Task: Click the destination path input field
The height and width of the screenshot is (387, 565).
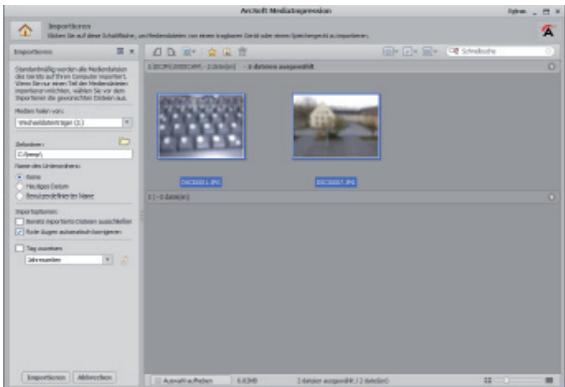Action: (x=74, y=154)
